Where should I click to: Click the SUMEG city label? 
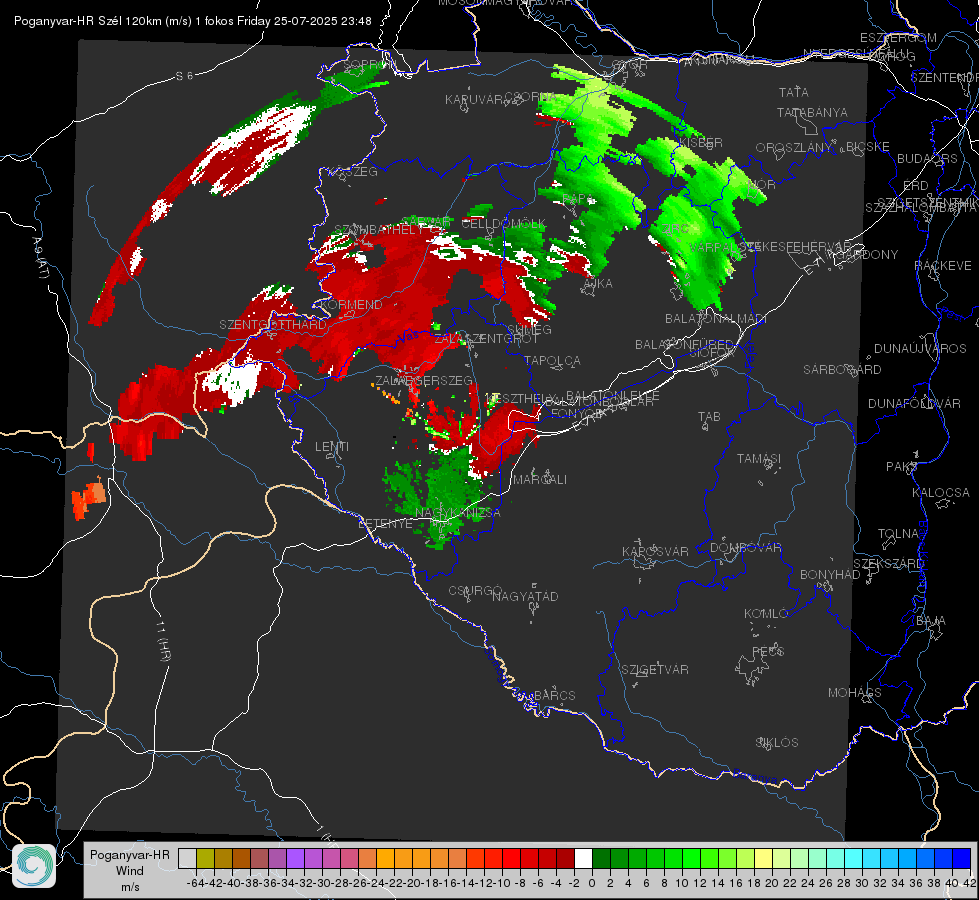coord(529,330)
